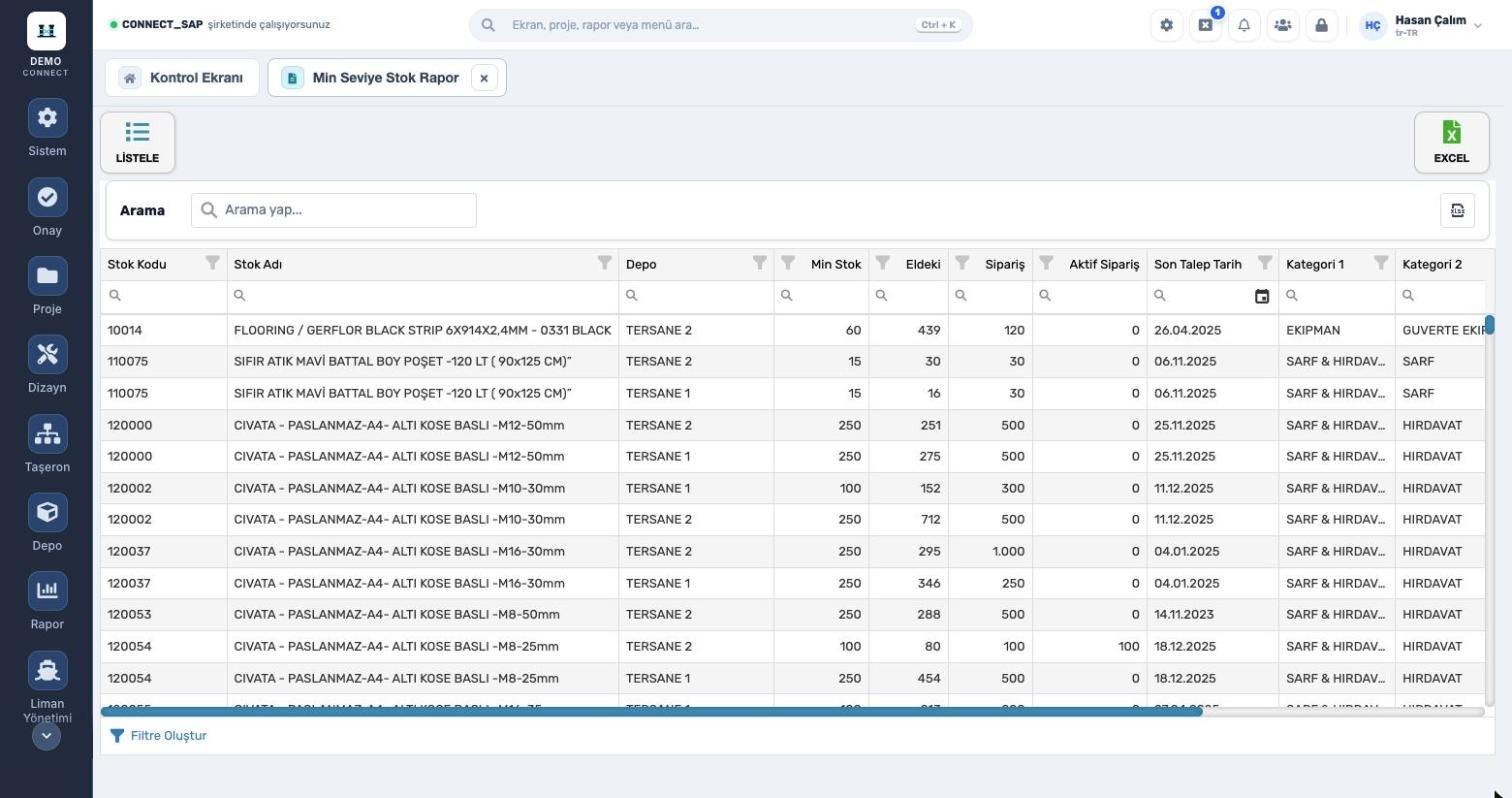Focus the Arama yap search box
1512x798 pixels.
[x=334, y=210]
